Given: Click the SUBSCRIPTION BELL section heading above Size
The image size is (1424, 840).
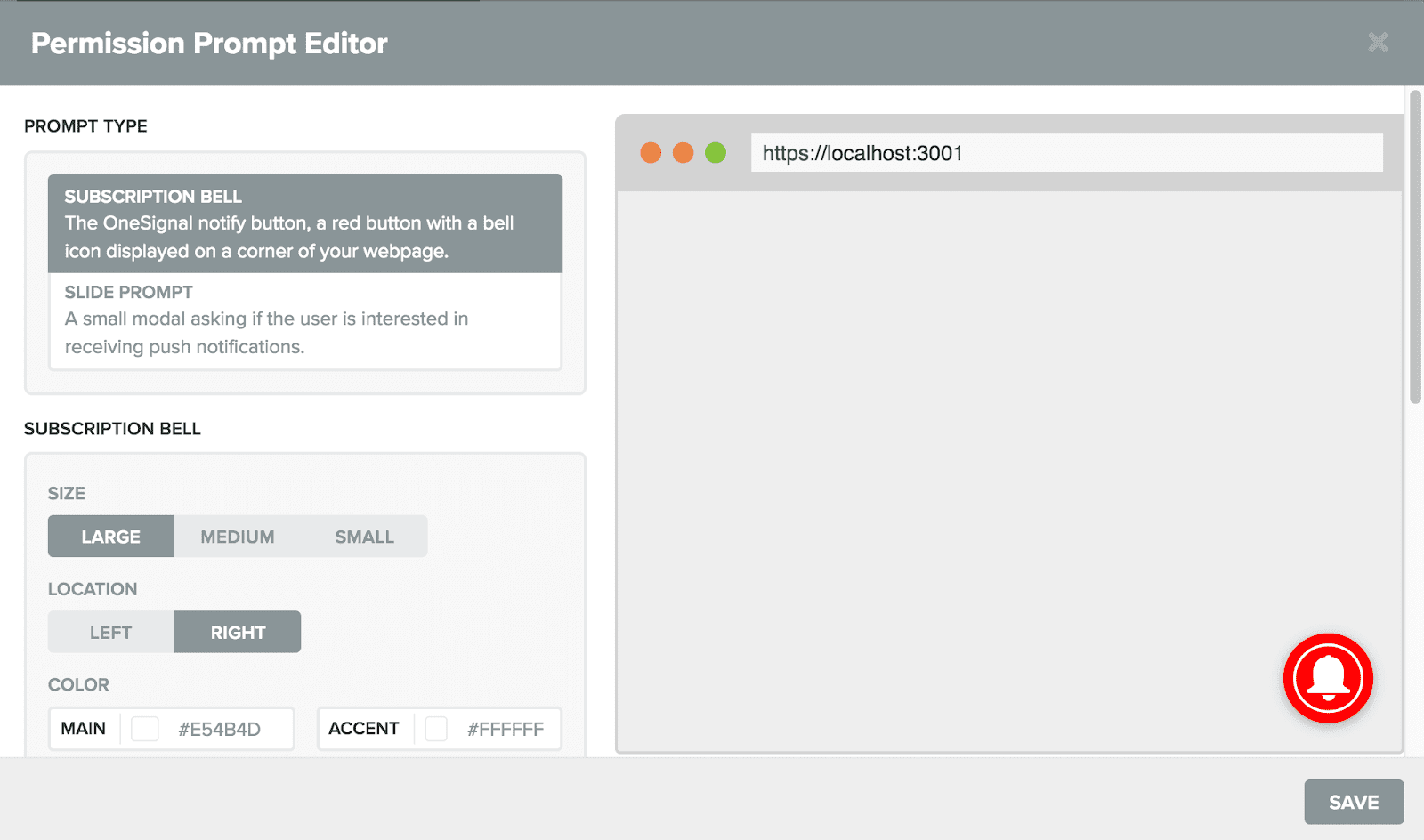Looking at the screenshot, I should tap(112, 429).
